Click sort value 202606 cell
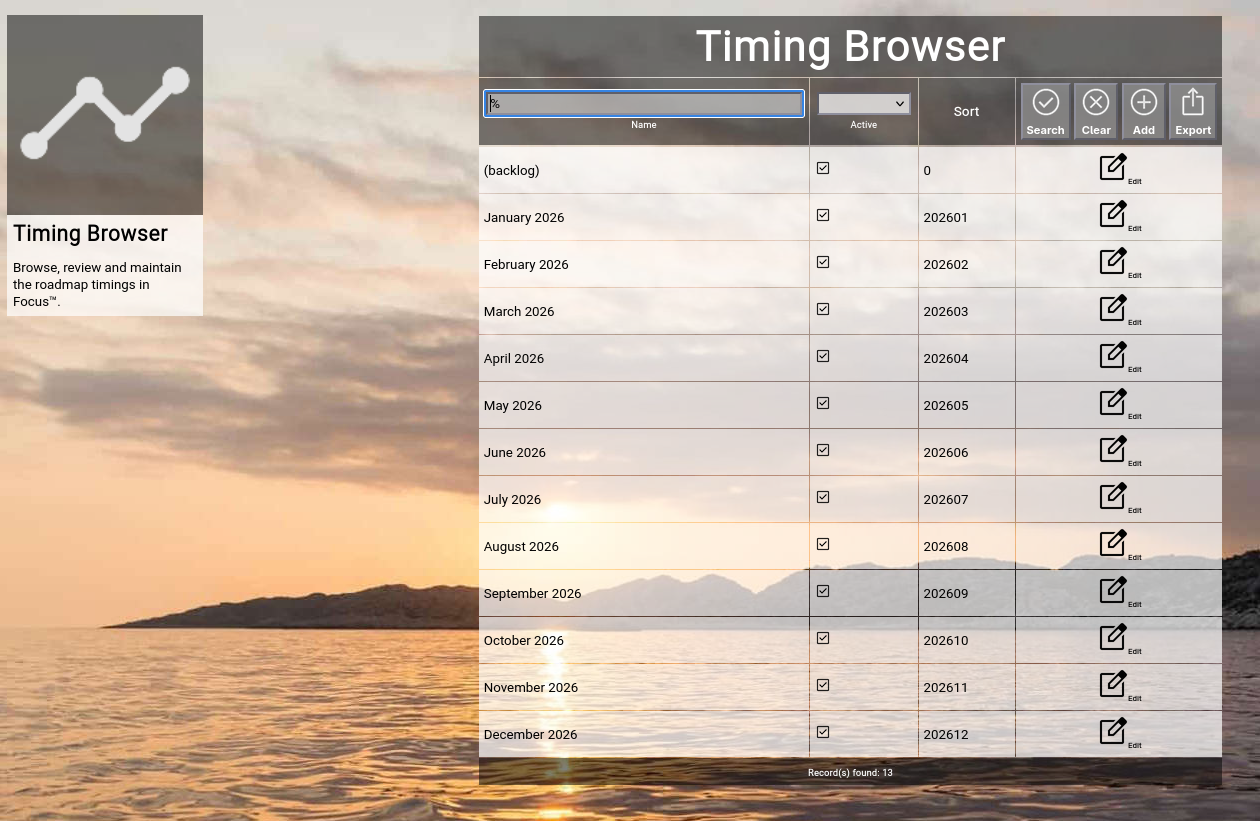This screenshot has height=821, width=1260. click(946, 453)
